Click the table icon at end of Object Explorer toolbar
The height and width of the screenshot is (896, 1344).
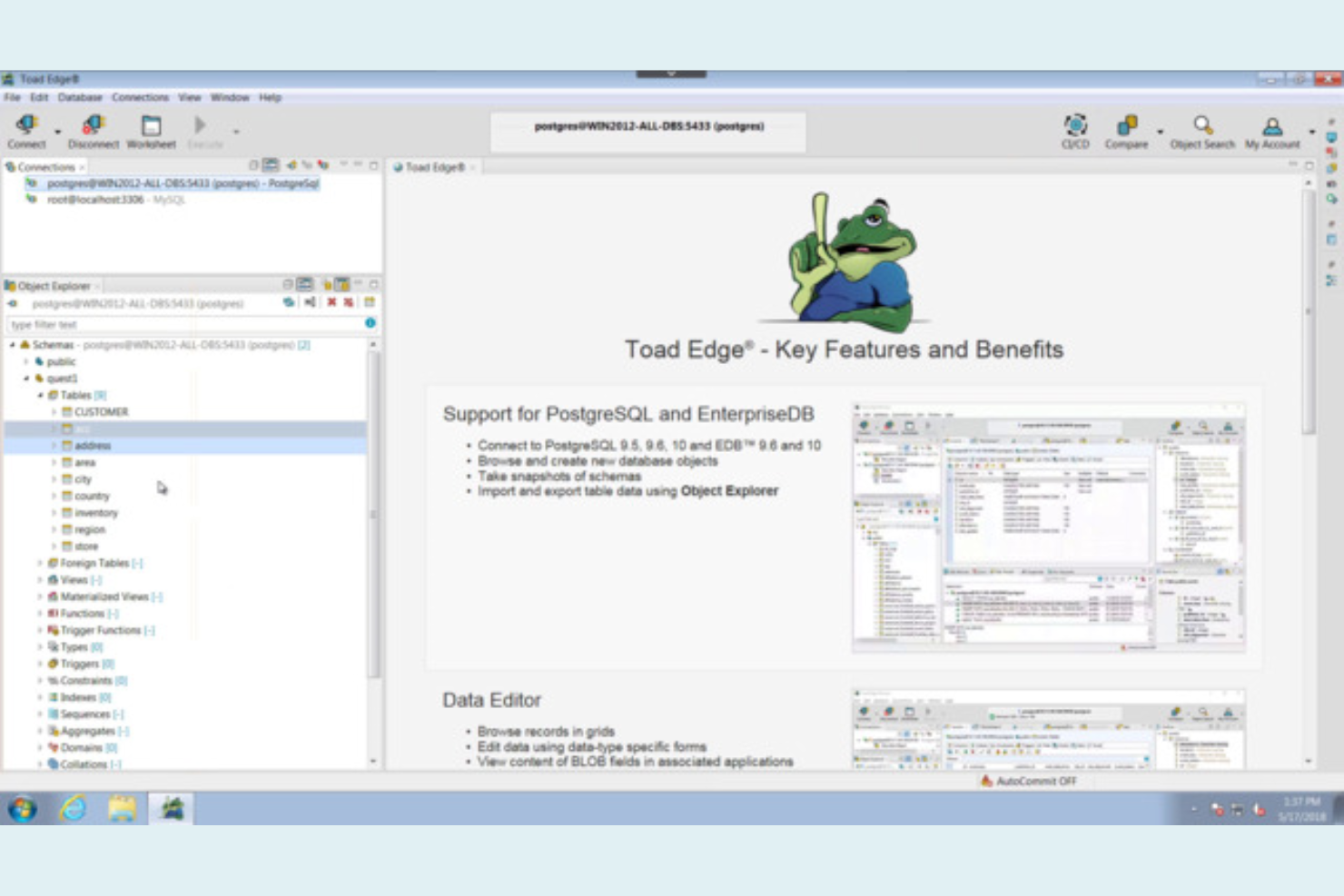370,302
